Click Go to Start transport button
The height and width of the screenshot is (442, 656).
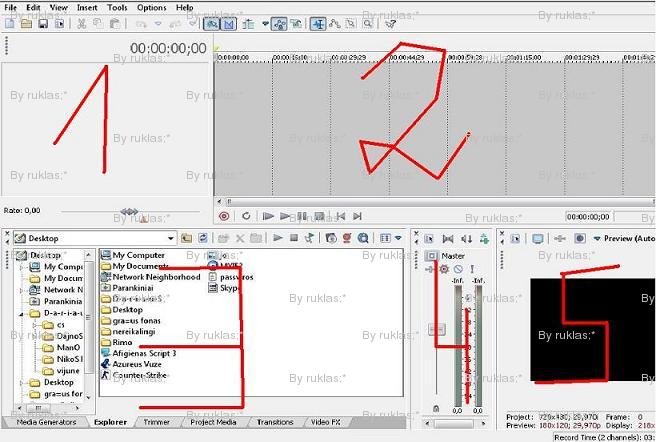click(x=341, y=216)
